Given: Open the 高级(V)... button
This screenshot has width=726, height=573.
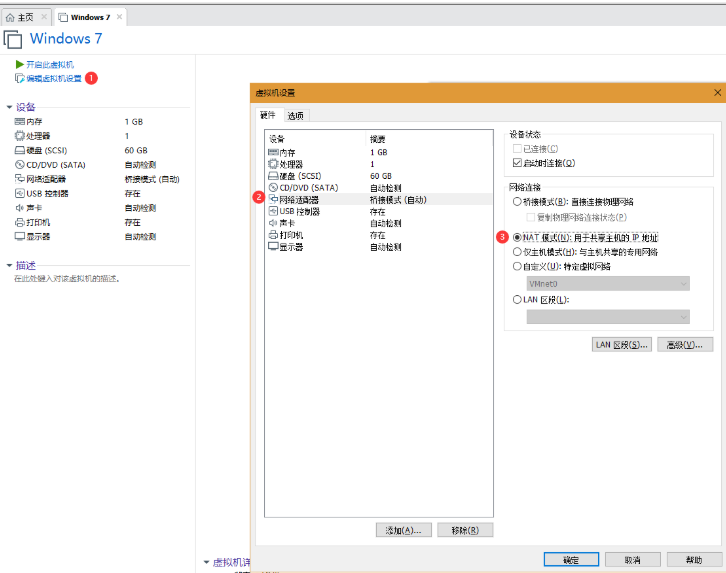Looking at the screenshot, I should coord(685,344).
